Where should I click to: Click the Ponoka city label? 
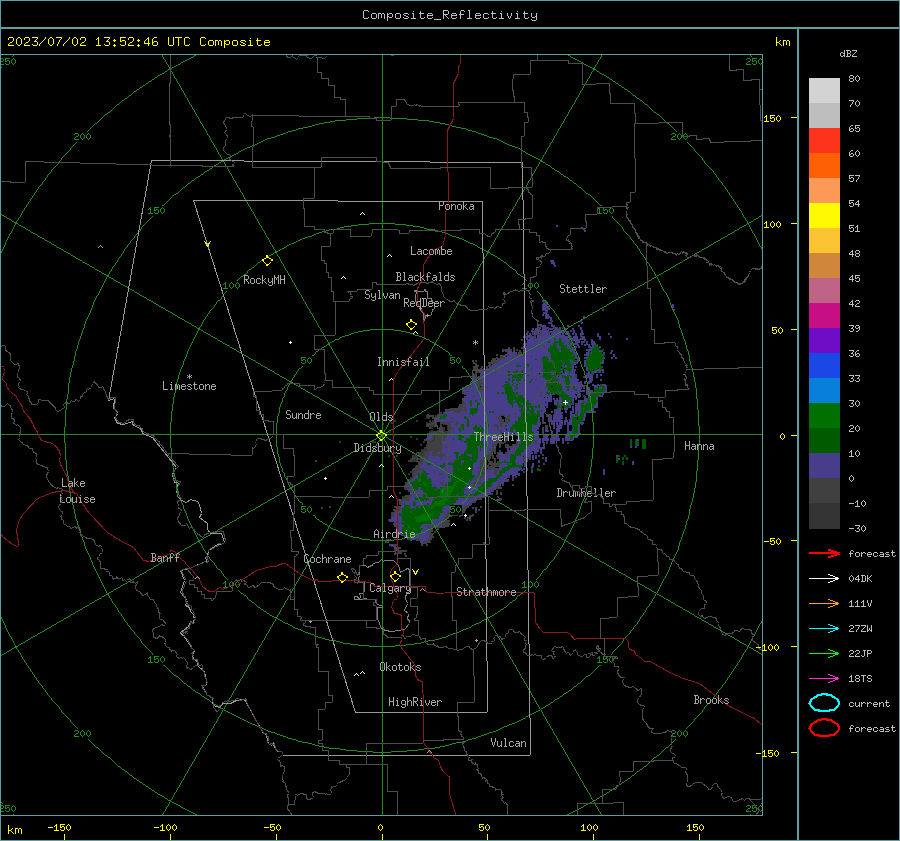(x=456, y=206)
